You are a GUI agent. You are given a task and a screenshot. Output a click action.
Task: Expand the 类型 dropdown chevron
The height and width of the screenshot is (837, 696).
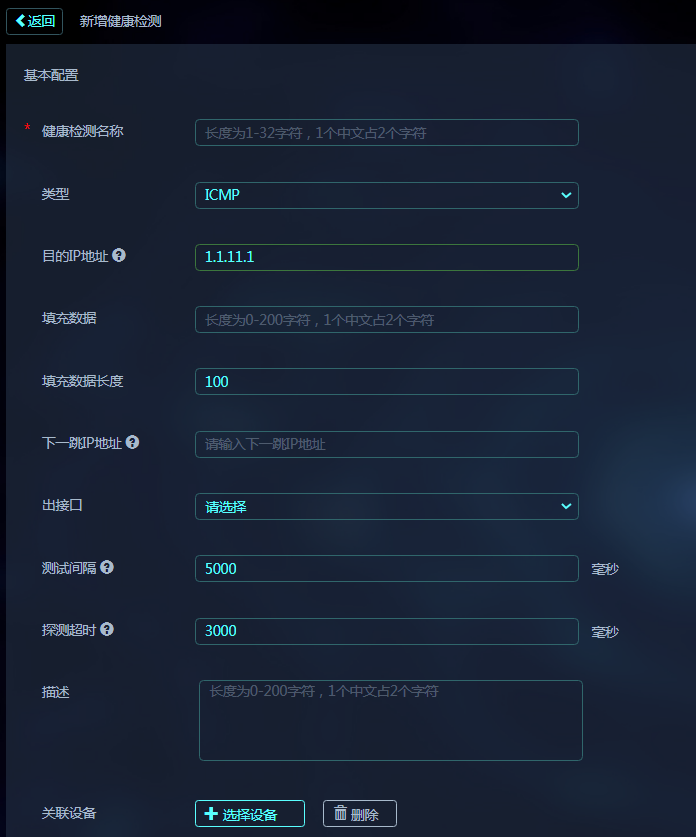coord(566,195)
